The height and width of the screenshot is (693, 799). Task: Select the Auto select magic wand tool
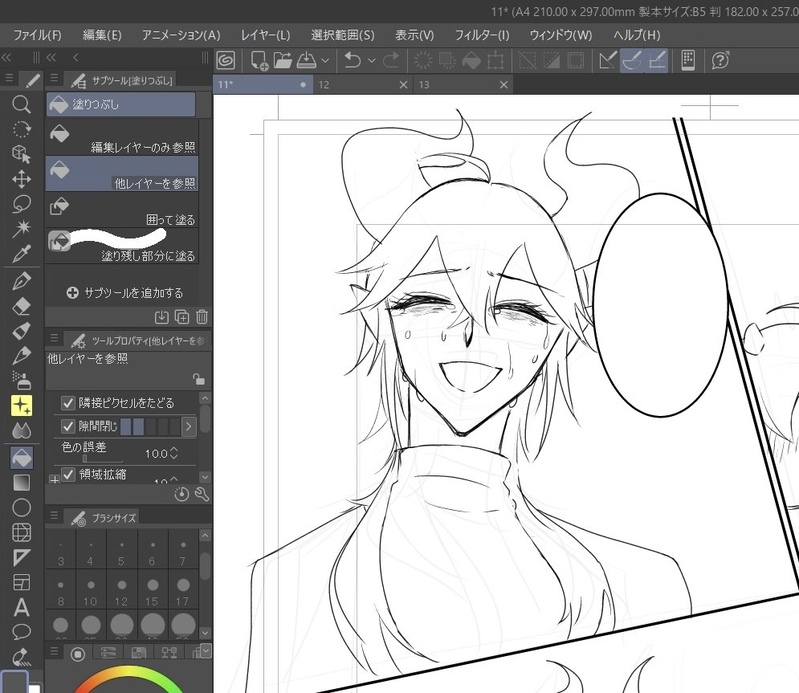21,229
